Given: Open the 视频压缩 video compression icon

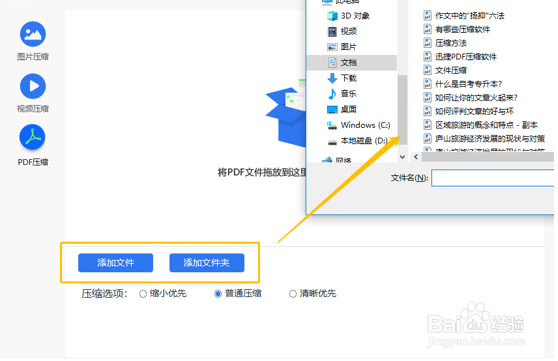Looking at the screenshot, I should [x=33, y=86].
